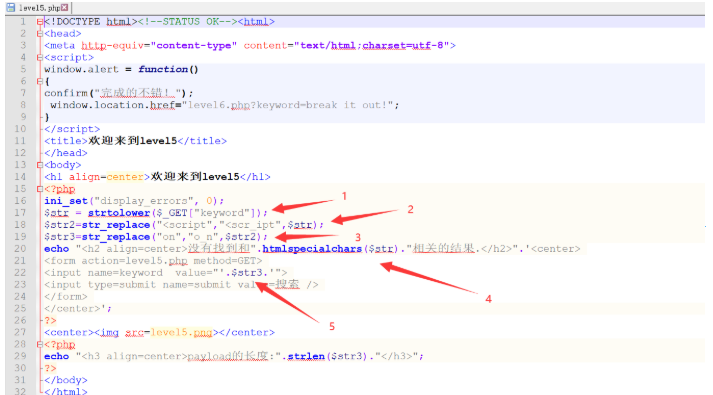This screenshot has width=713, height=395.
Task: Click the "content-type" string in the meta tag
Action: pyautogui.click(x=194, y=45)
